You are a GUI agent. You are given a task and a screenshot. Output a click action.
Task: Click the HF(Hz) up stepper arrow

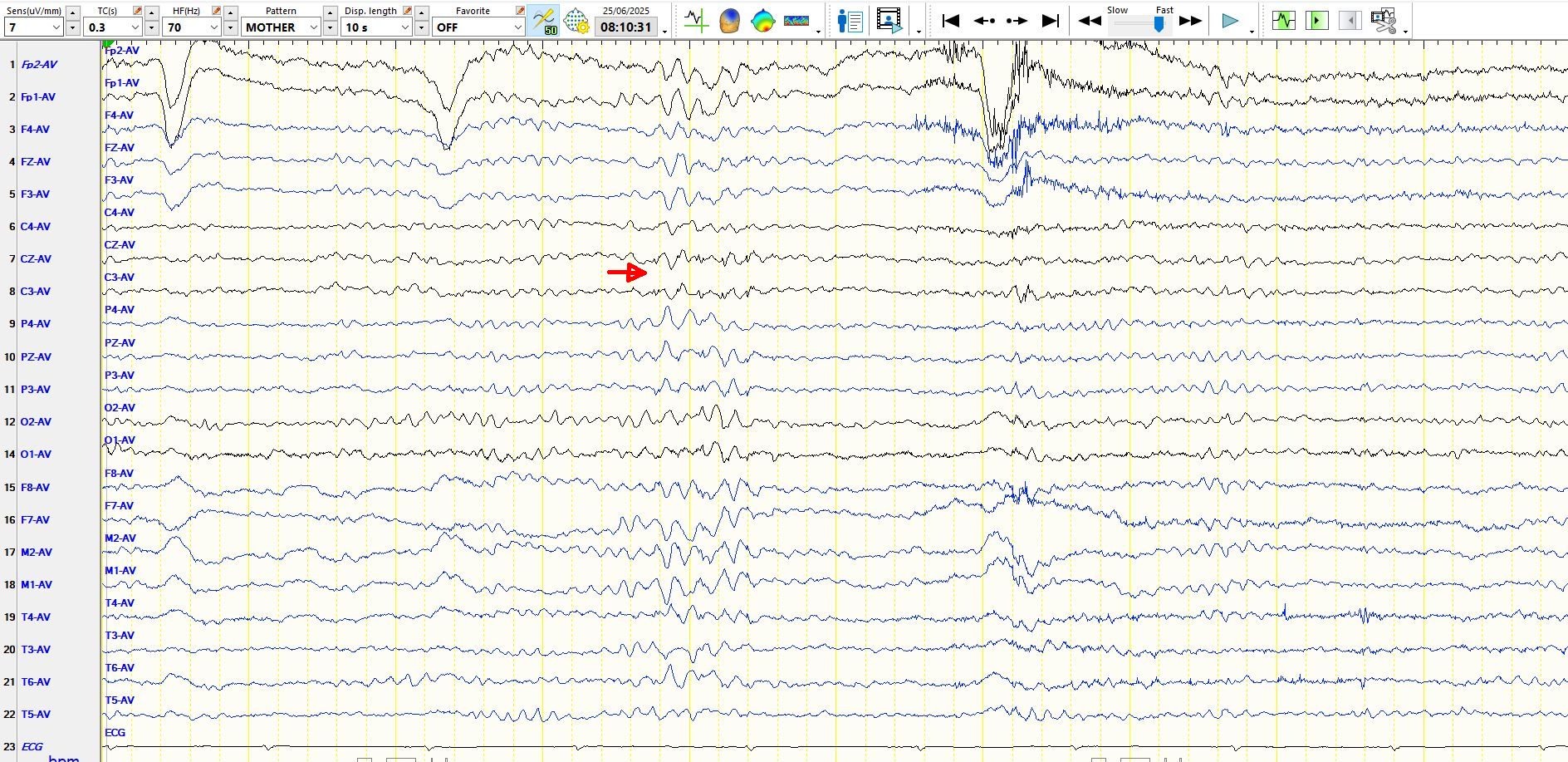231,12
